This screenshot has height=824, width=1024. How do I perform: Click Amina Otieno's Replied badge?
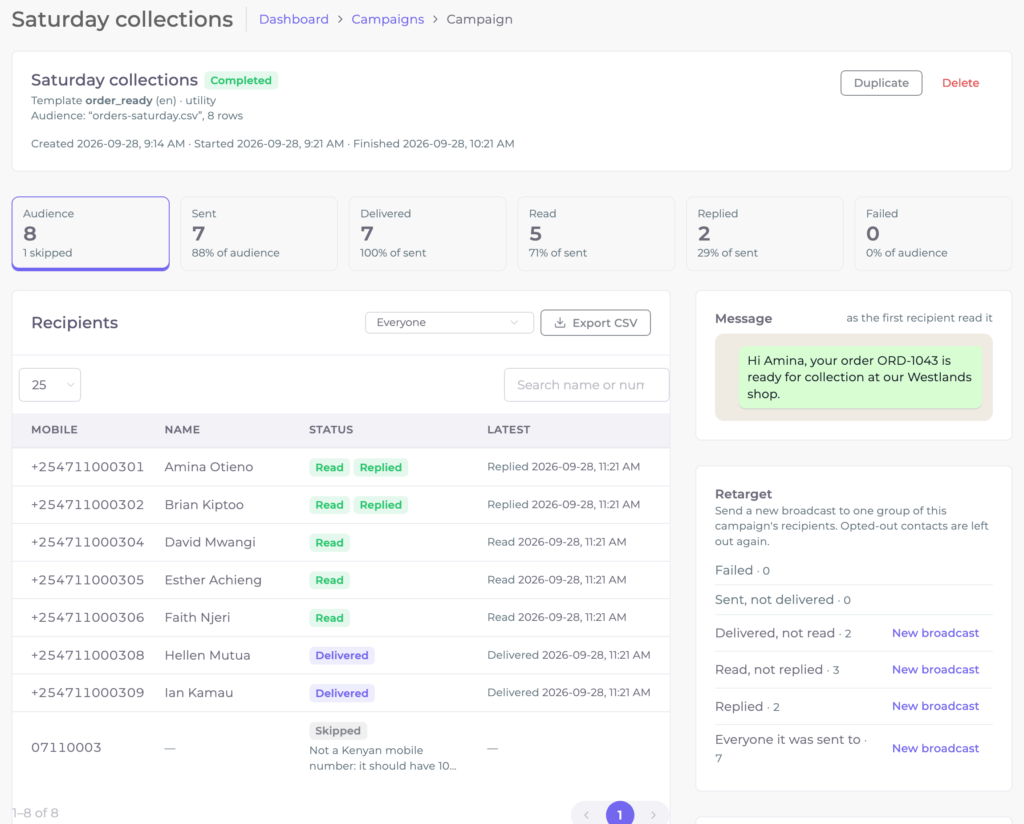(381, 467)
